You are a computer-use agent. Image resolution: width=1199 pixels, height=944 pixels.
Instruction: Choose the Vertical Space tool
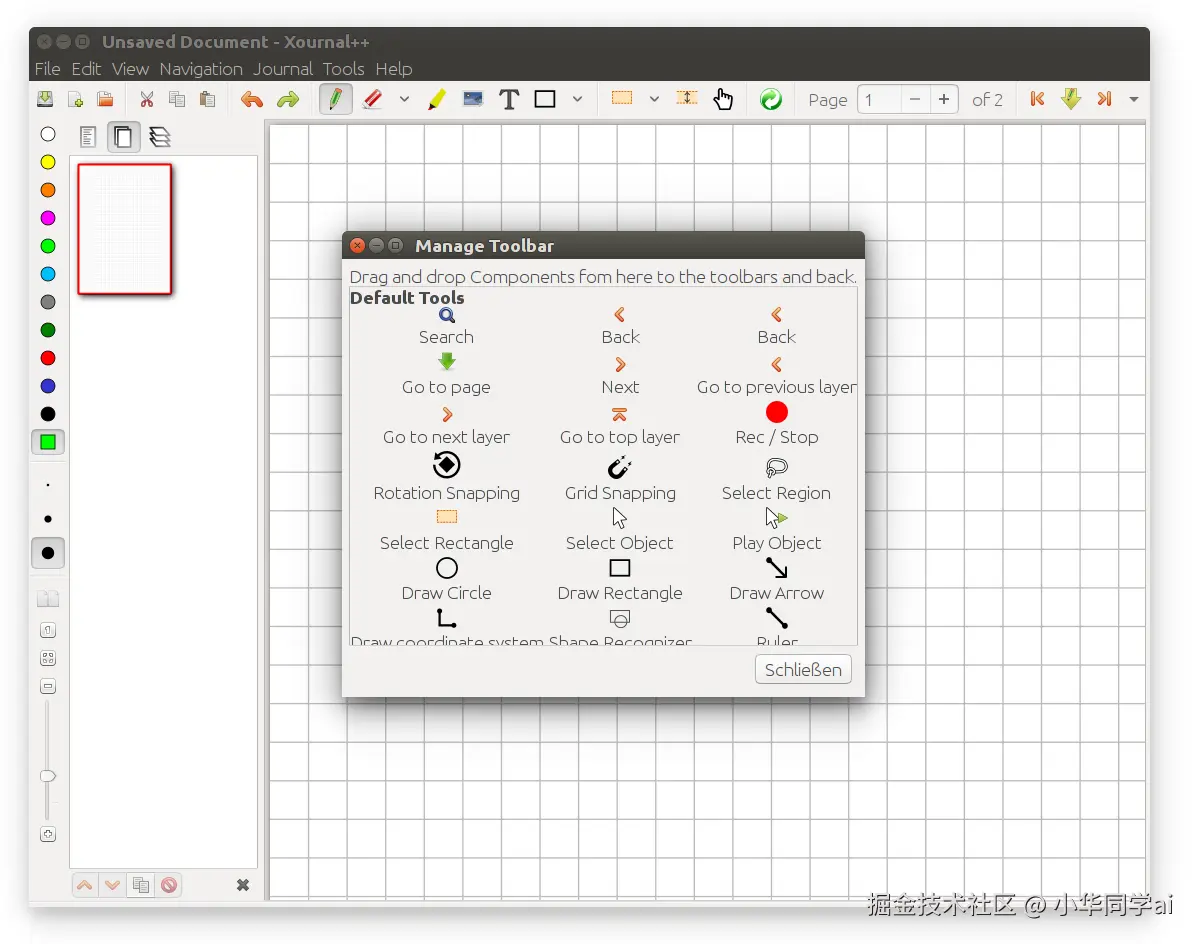point(687,98)
